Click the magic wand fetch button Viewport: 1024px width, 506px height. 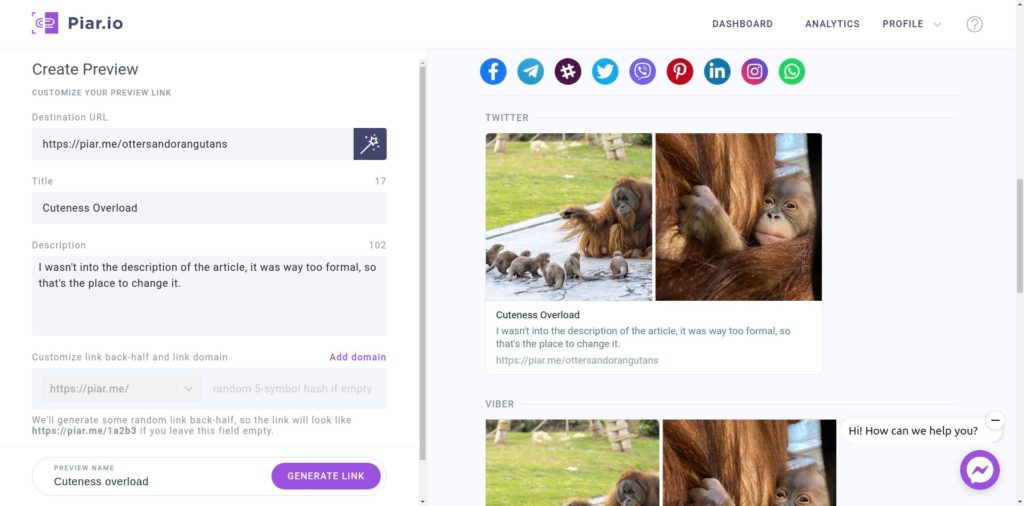click(x=370, y=144)
